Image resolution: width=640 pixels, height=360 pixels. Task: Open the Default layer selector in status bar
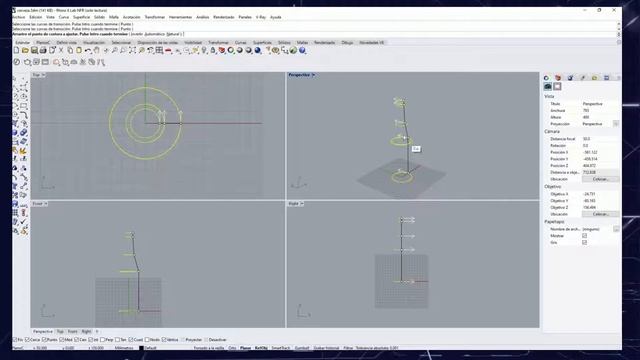pyautogui.click(x=151, y=348)
